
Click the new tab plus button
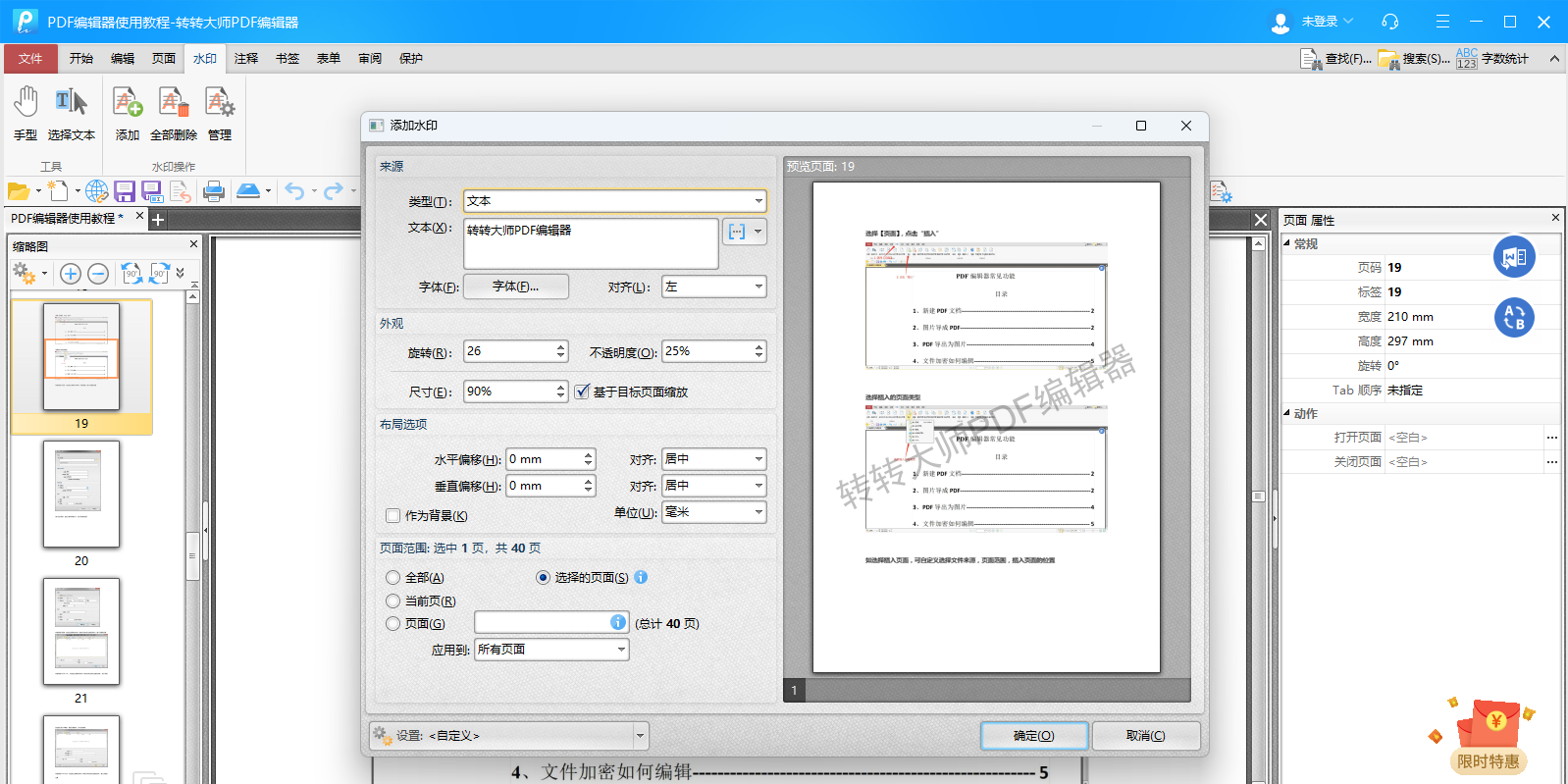[x=158, y=220]
